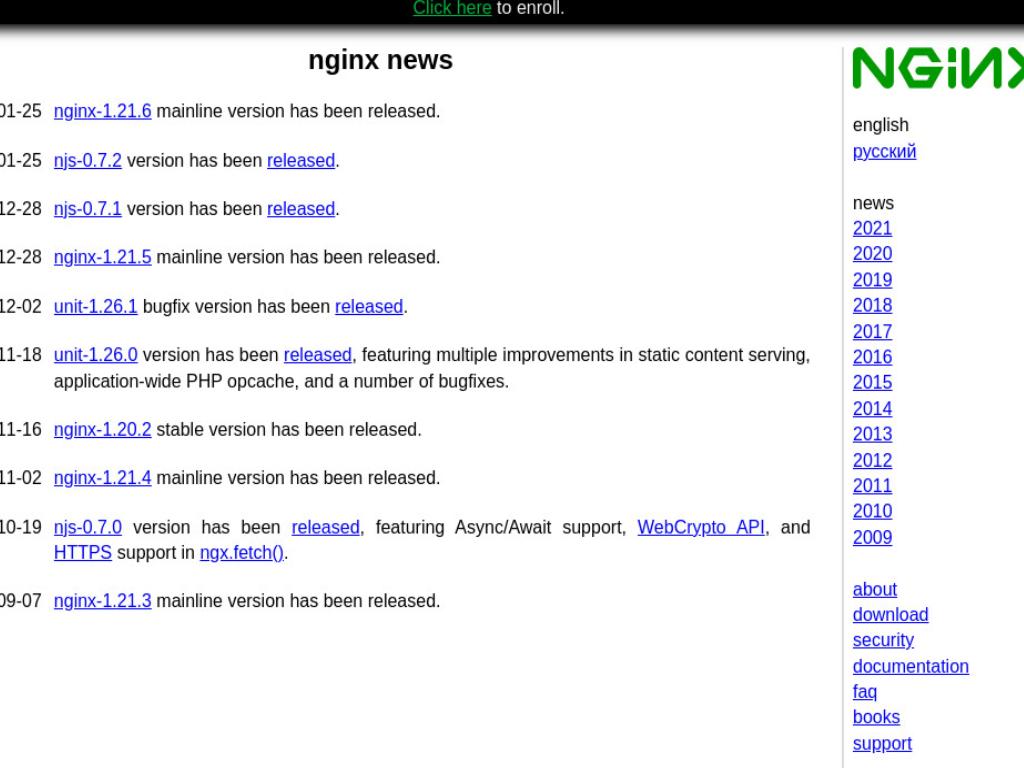1024x768 pixels.
Task: Click the 'english' language label
Action: pos(880,125)
